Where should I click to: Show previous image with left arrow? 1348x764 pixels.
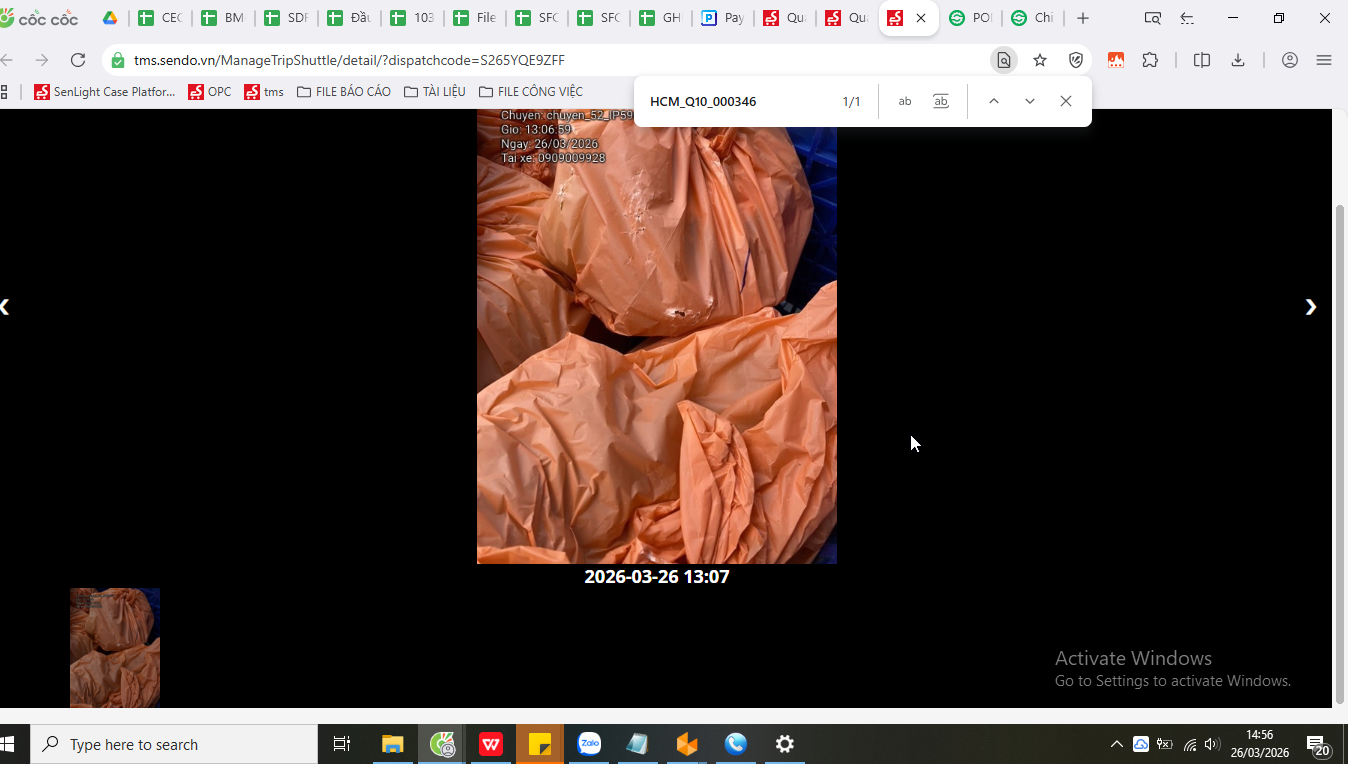click(x=5, y=307)
